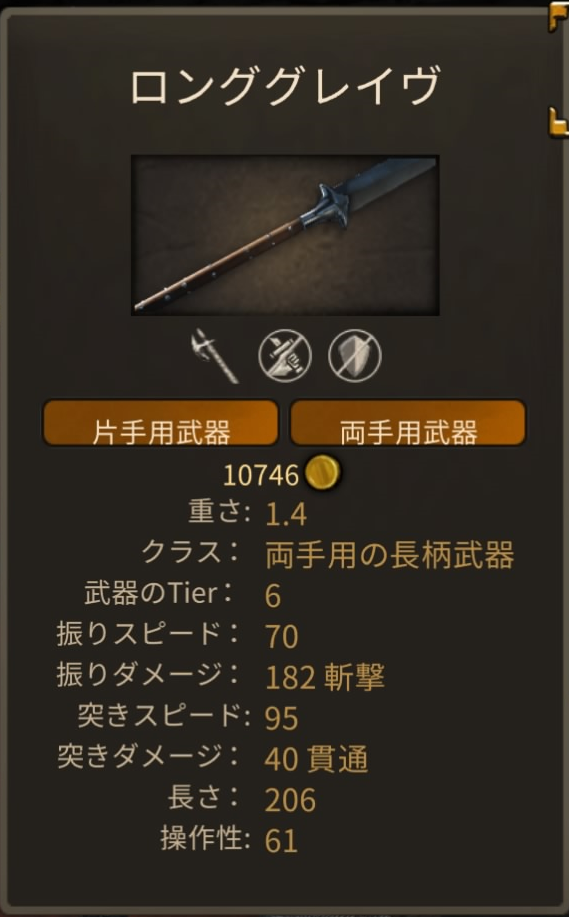
Task: Click the クラス value 両手用の長柄武器
Action: pyautogui.click(x=390, y=554)
